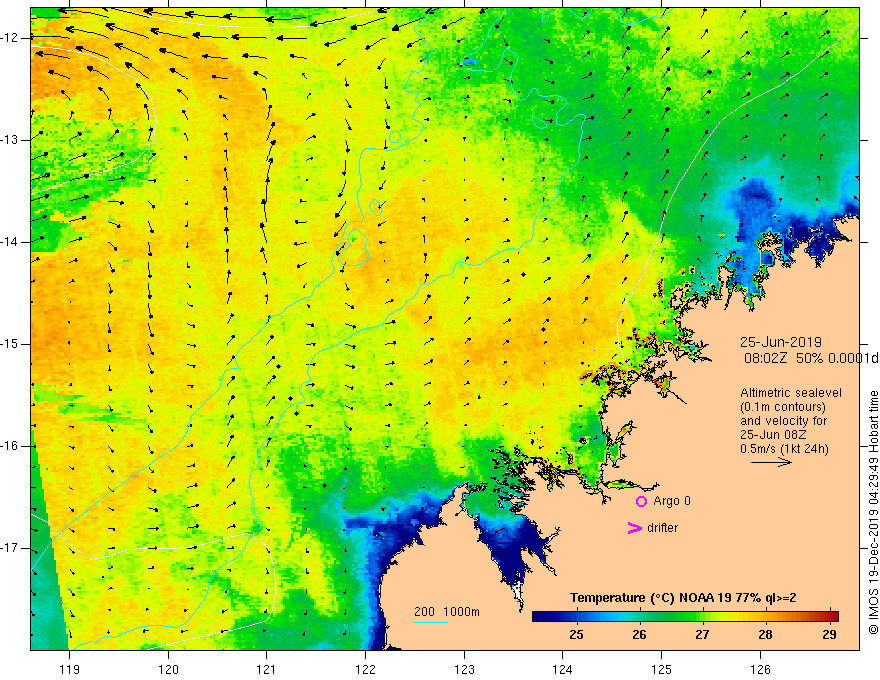Image resolution: width=880 pixels, height=680 pixels.
Task: Click the '200 1000m' depth label
Action: (447, 612)
